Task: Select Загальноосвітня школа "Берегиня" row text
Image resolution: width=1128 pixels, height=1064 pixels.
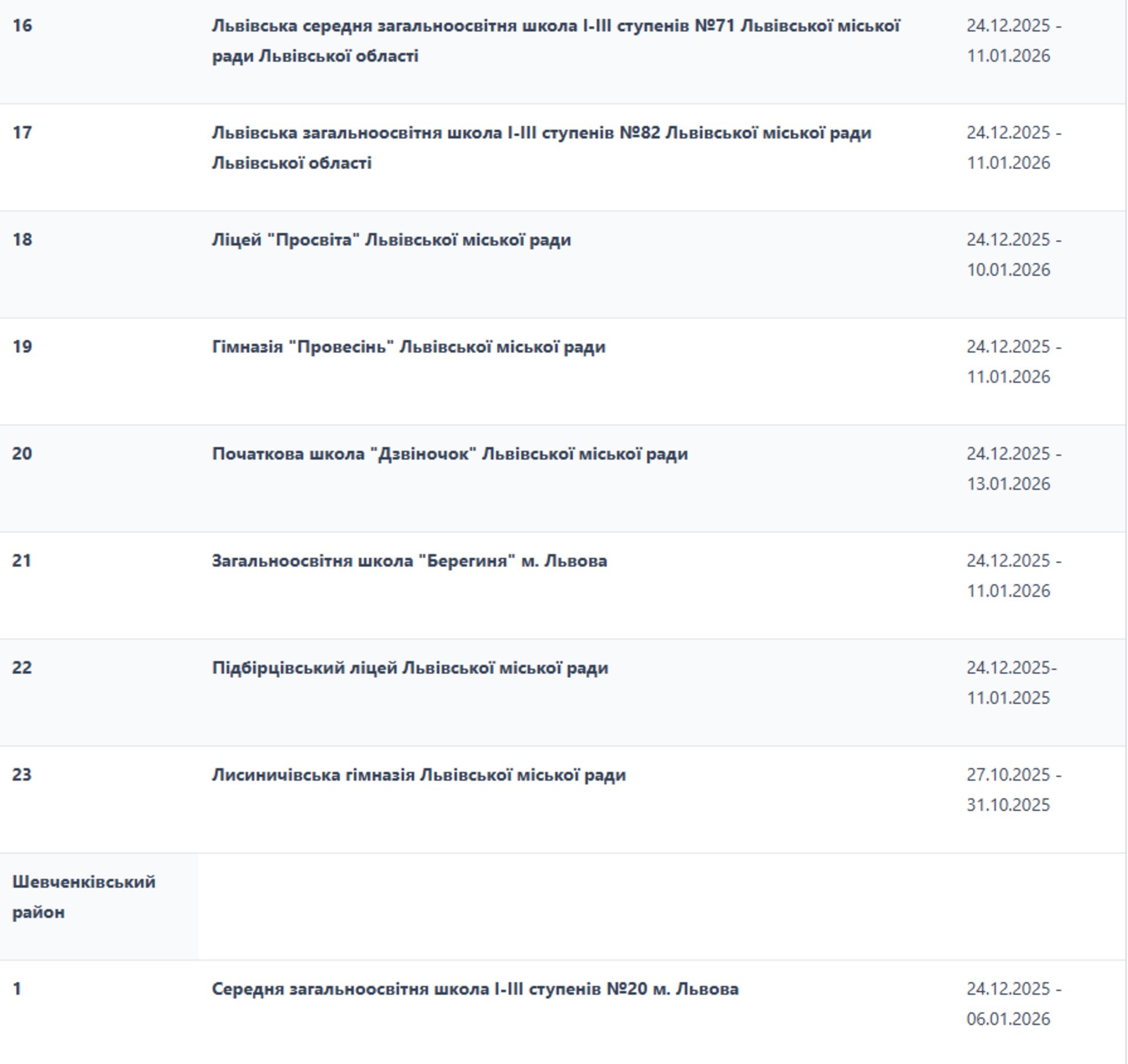Action: pyautogui.click(x=409, y=560)
